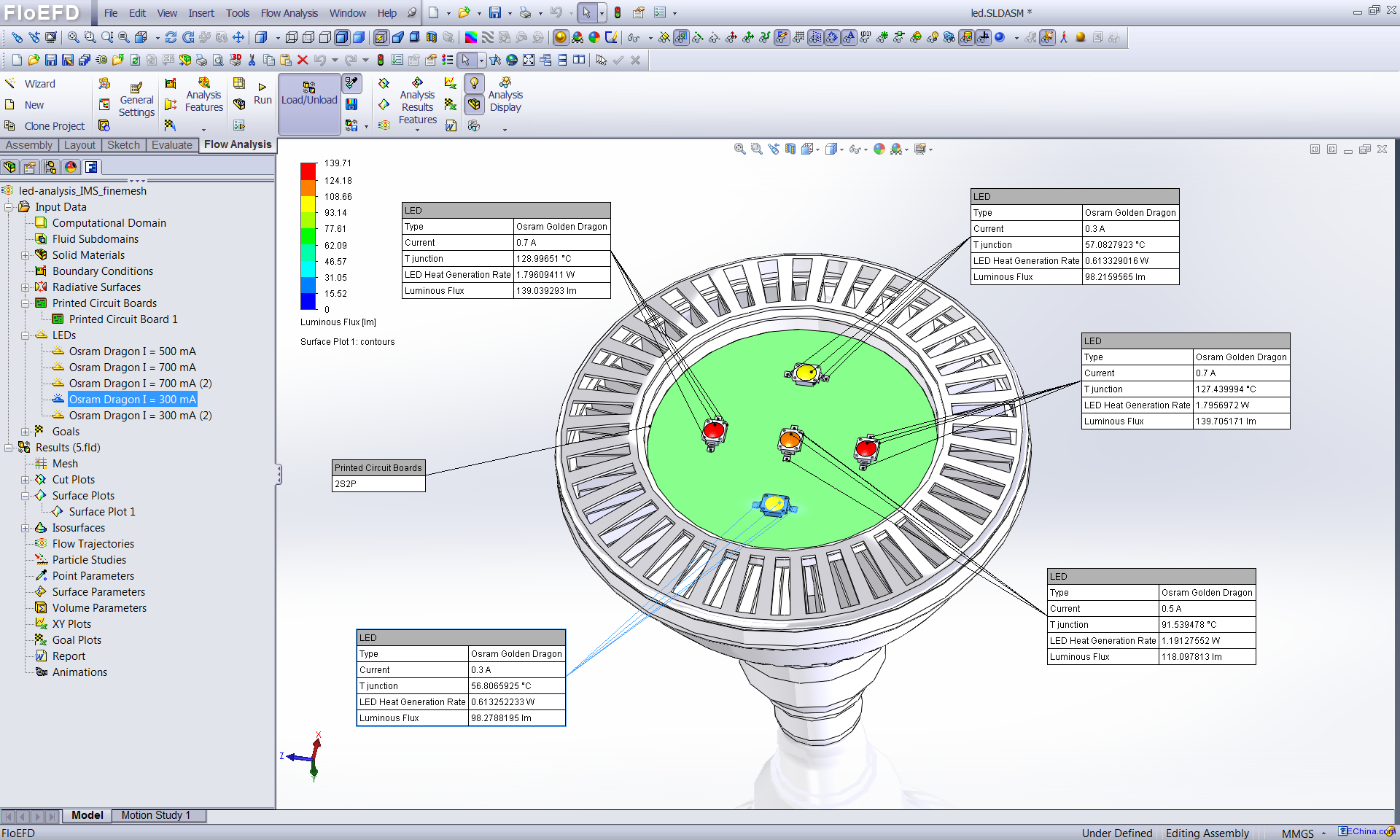
Task: Switch to the Evaluate tab
Action: point(171,145)
